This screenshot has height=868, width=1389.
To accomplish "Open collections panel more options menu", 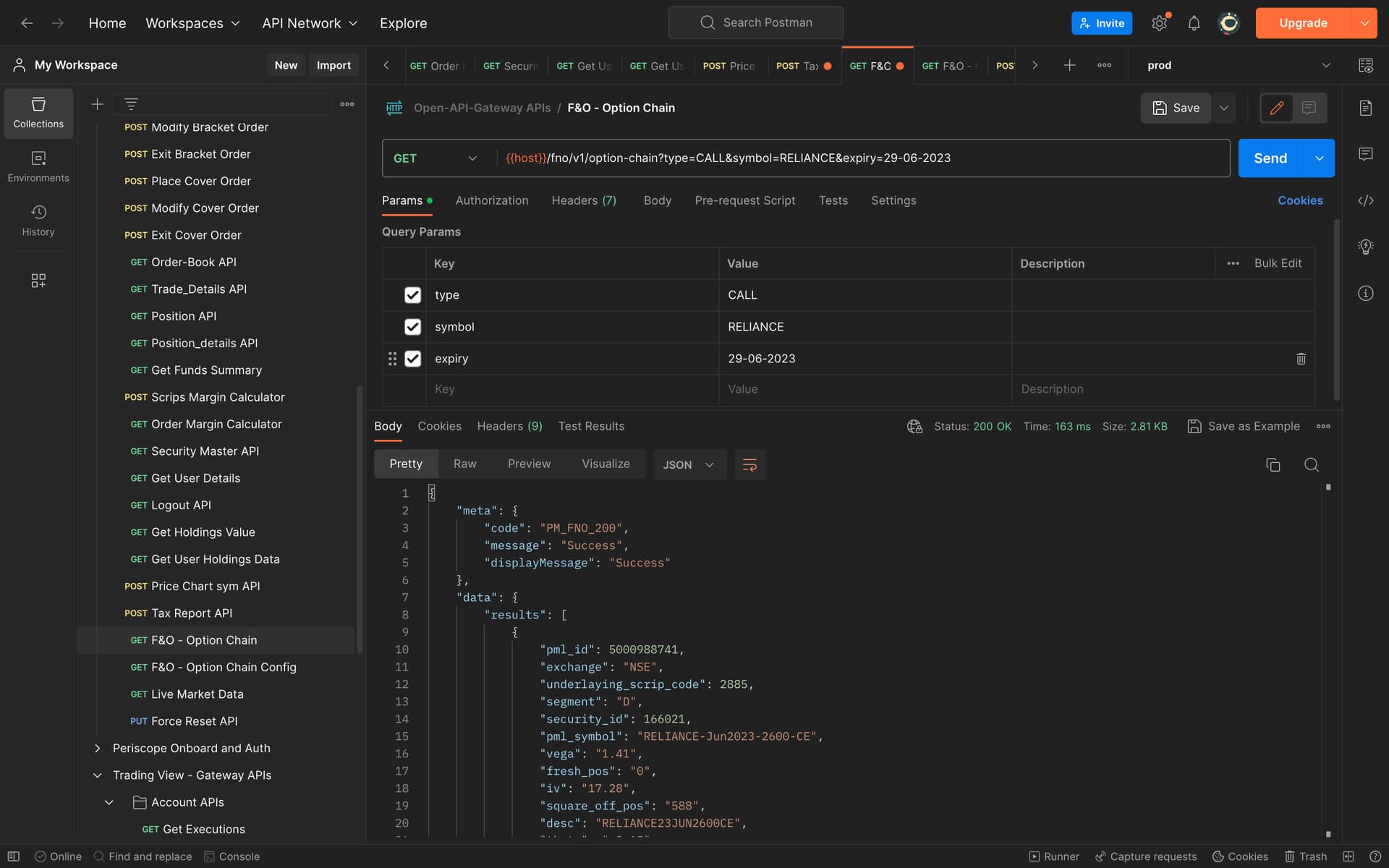I will point(347,104).
